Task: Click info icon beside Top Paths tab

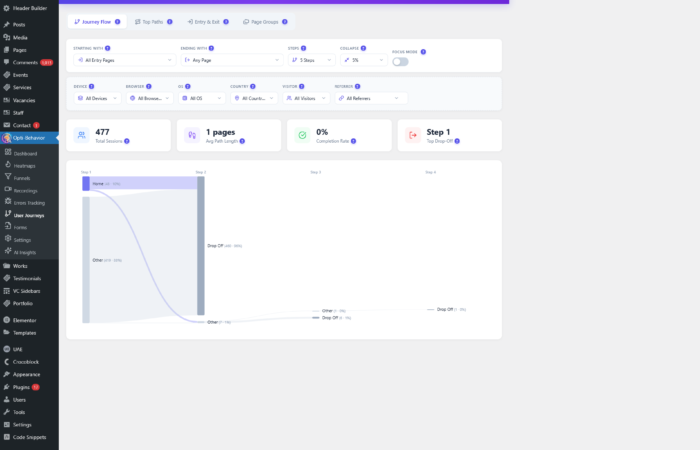Action: pos(170,22)
